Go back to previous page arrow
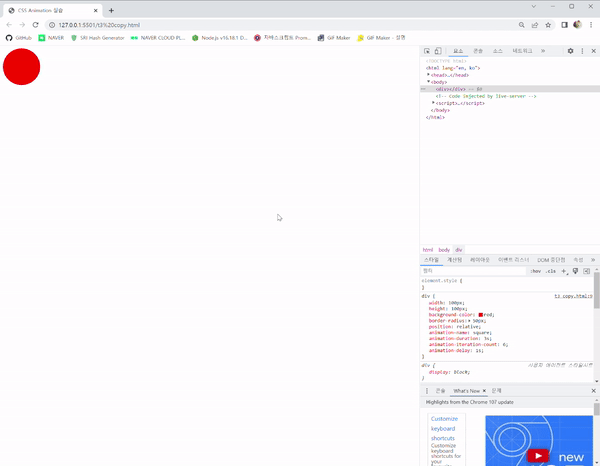 click(x=9, y=25)
